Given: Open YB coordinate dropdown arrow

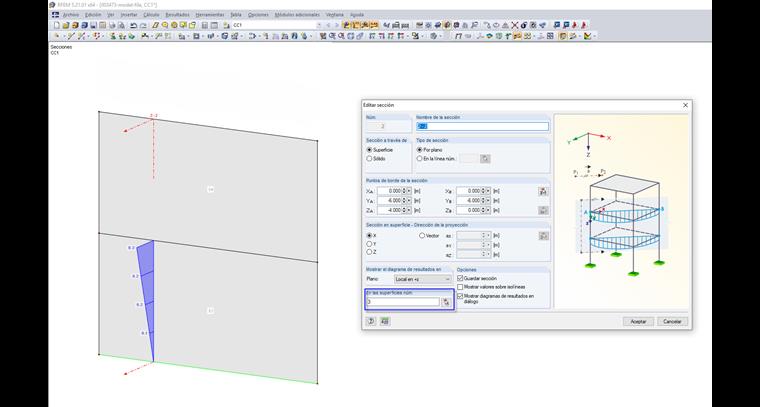Looking at the screenshot, I should [489, 201].
